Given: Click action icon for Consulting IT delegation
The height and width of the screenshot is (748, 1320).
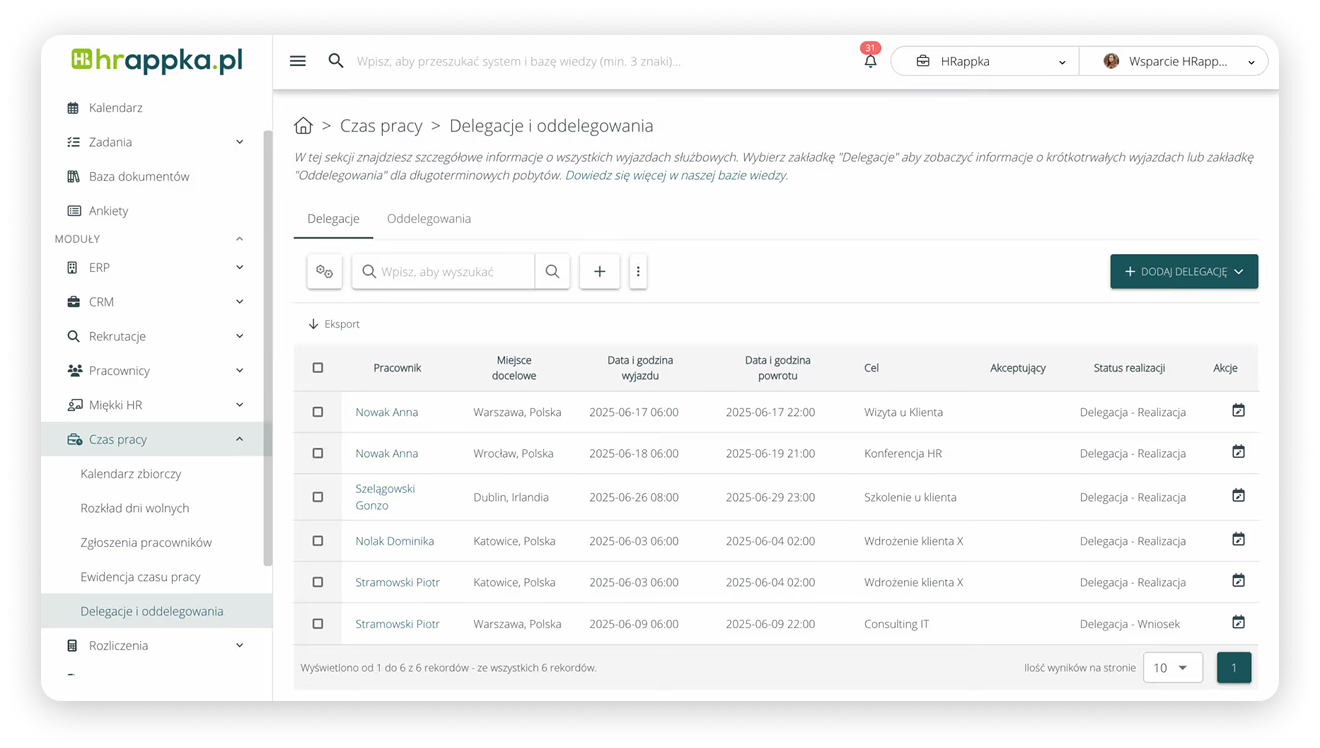Looking at the screenshot, I should click(1238, 622).
